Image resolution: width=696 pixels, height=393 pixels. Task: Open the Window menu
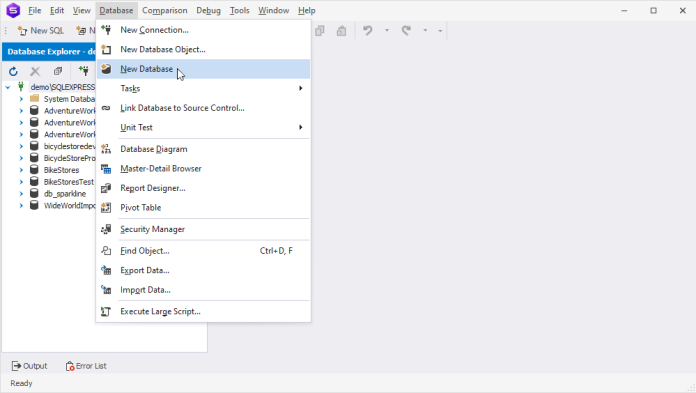pos(273,10)
